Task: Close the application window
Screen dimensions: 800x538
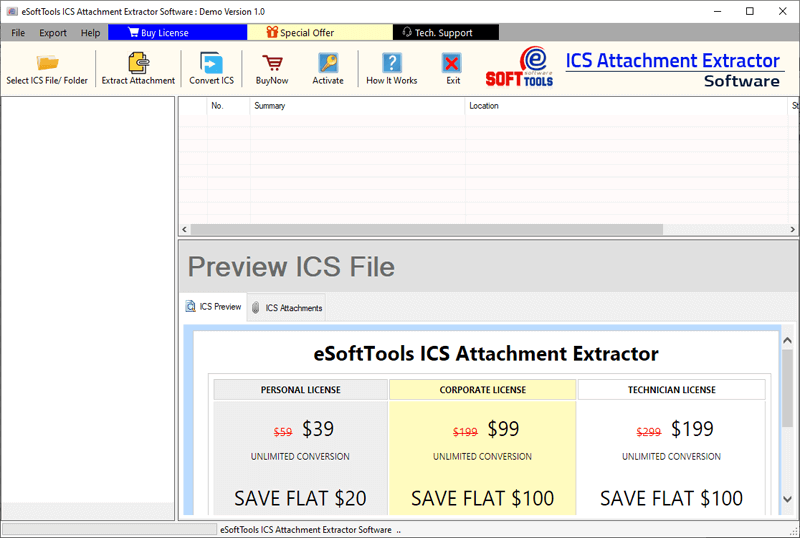Action: pyautogui.click(x=783, y=11)
